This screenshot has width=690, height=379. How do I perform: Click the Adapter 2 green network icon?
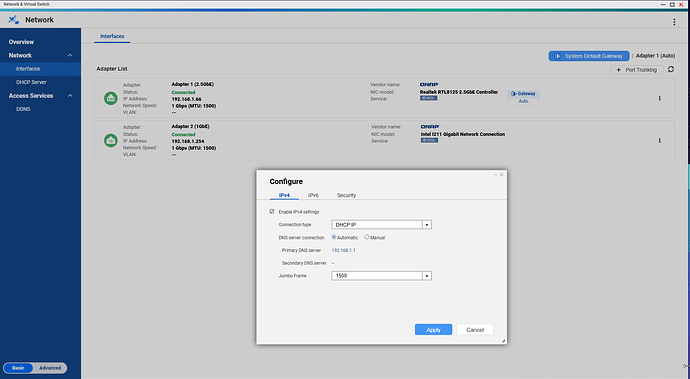[x=110, y=140]
